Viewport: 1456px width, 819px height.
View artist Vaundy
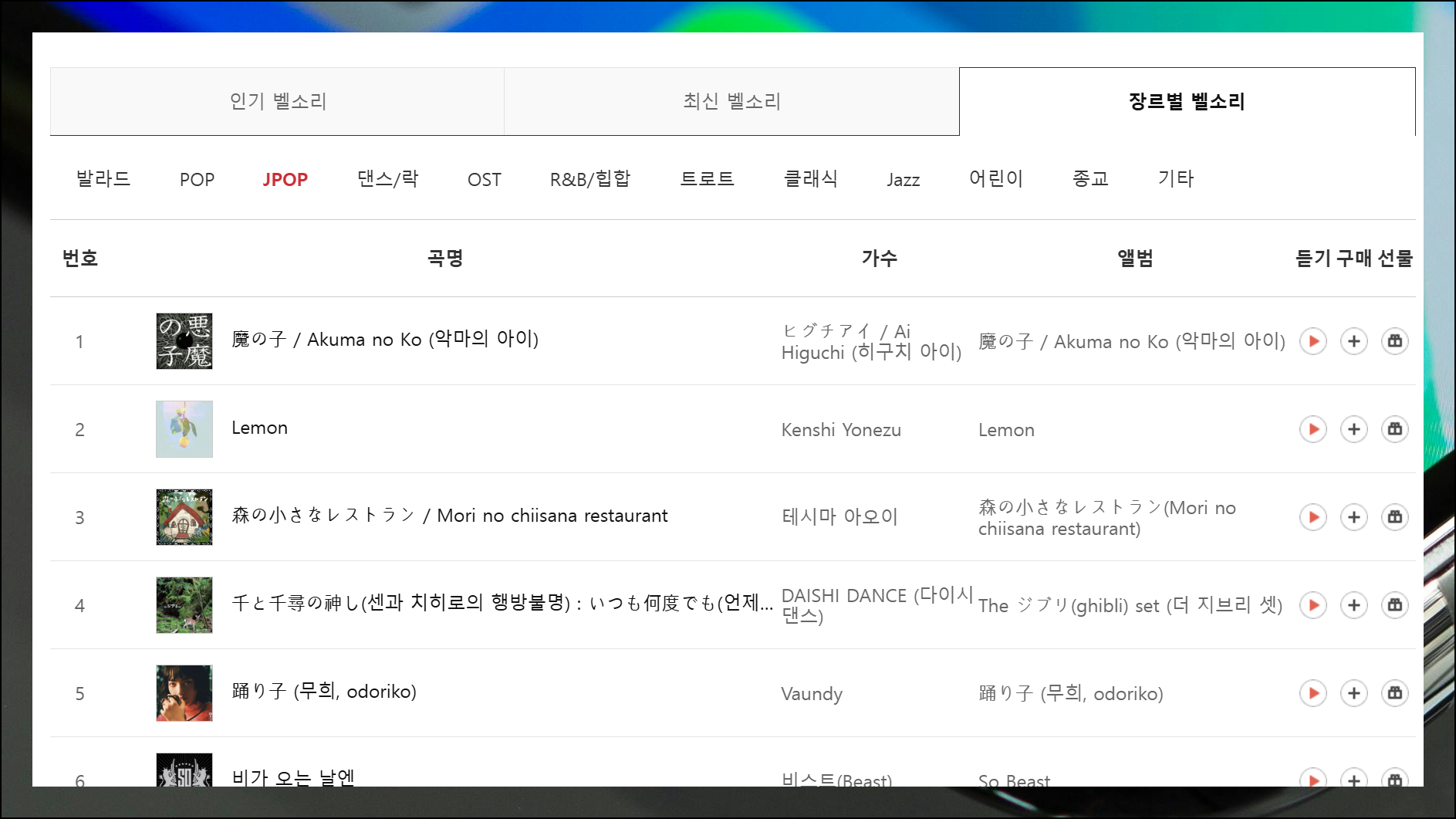point(812,694)
